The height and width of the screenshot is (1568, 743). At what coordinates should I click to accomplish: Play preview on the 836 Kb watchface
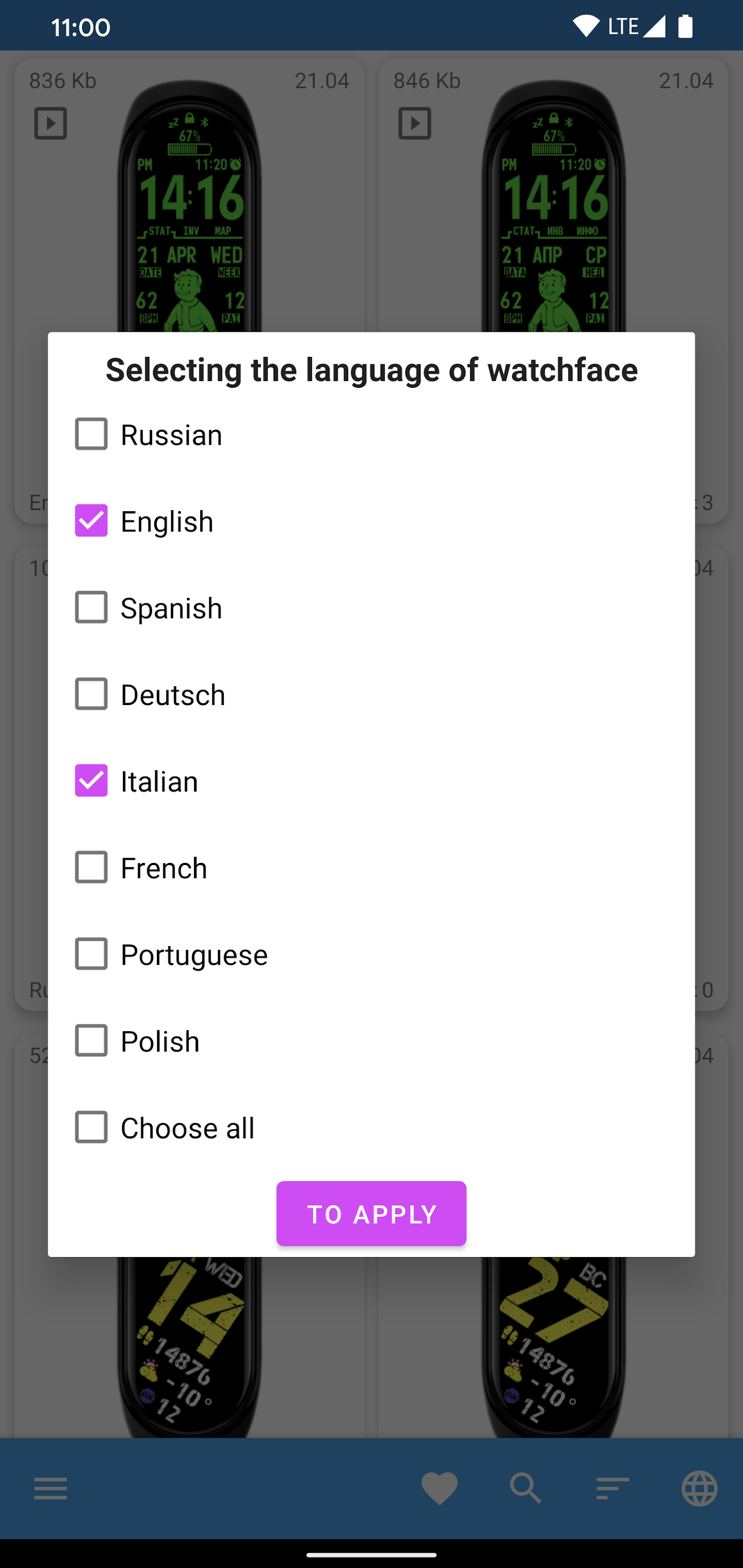point(51,123)
